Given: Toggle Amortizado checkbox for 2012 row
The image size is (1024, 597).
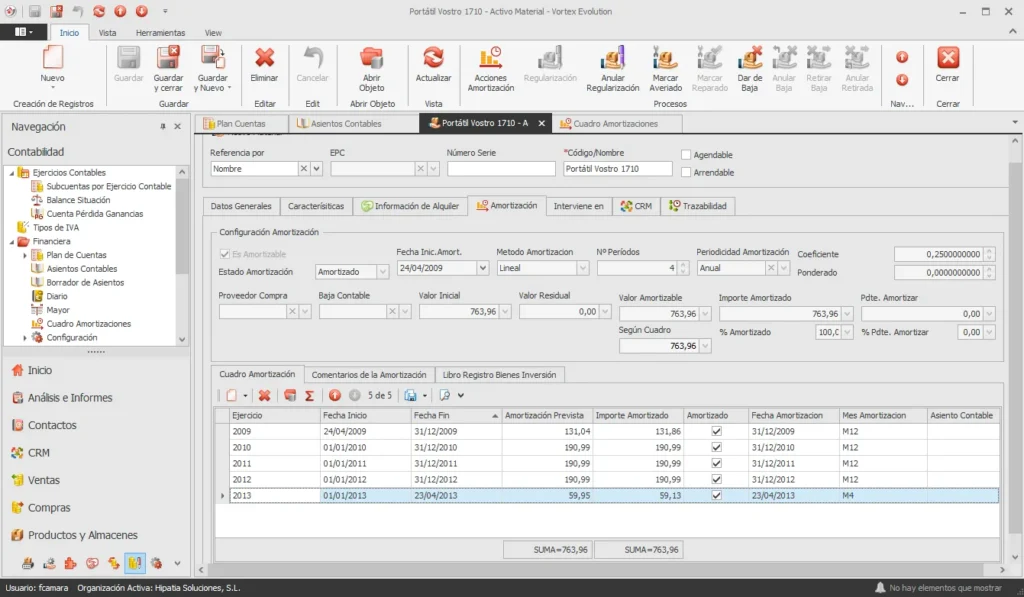Looking at the screenshot, I should 716,479.
